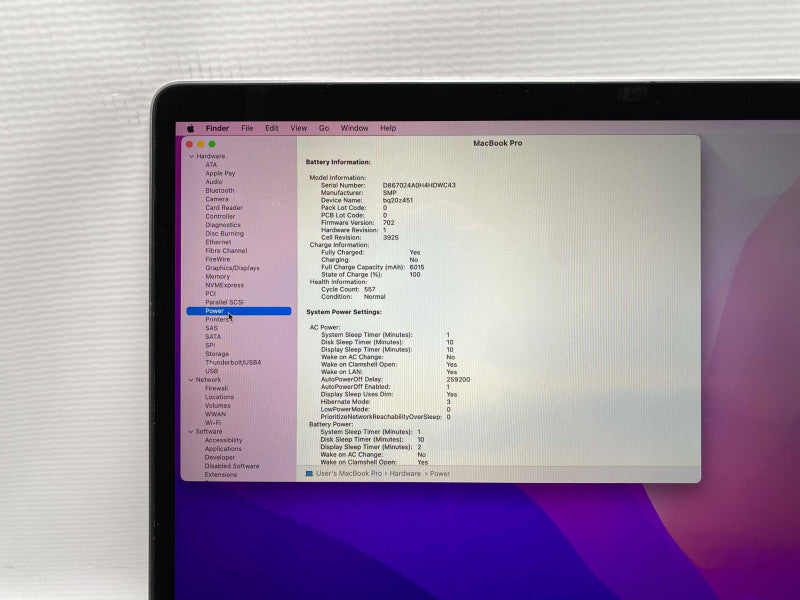Select Card Reader in the sidebar
This screenshot has height=600, width=800.
[224, 208]
